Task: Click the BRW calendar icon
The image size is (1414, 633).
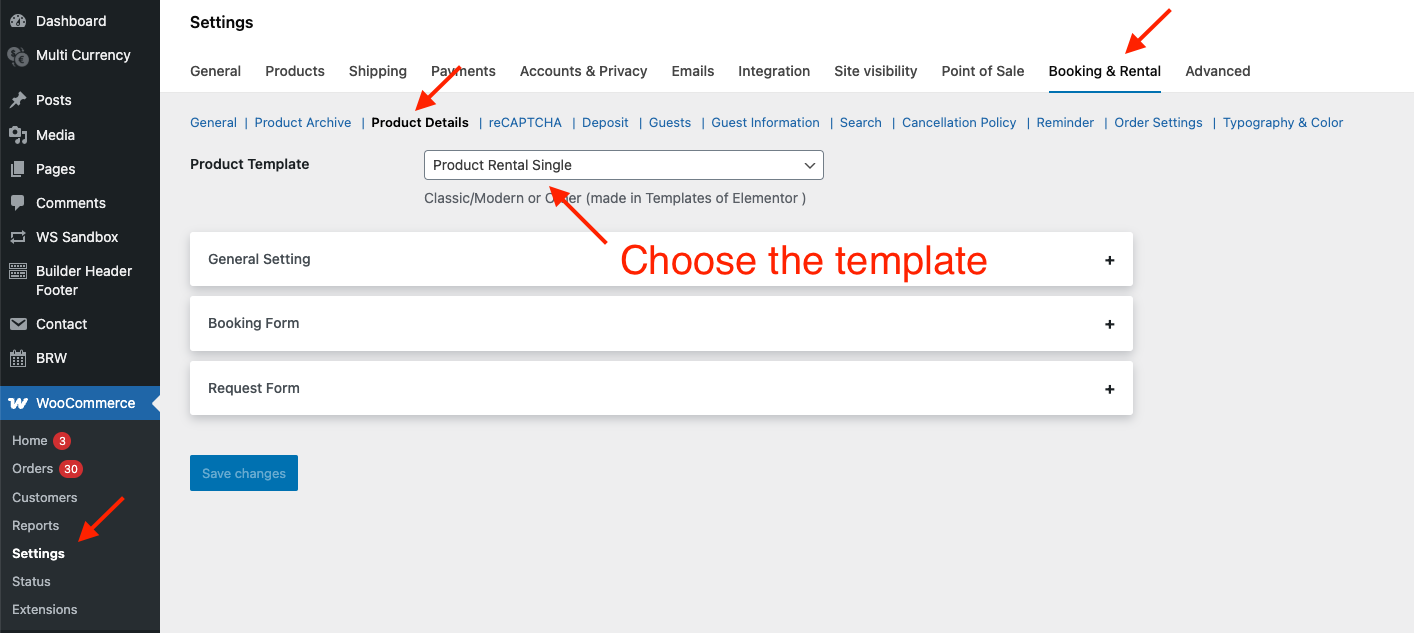Action: (18, 358)
